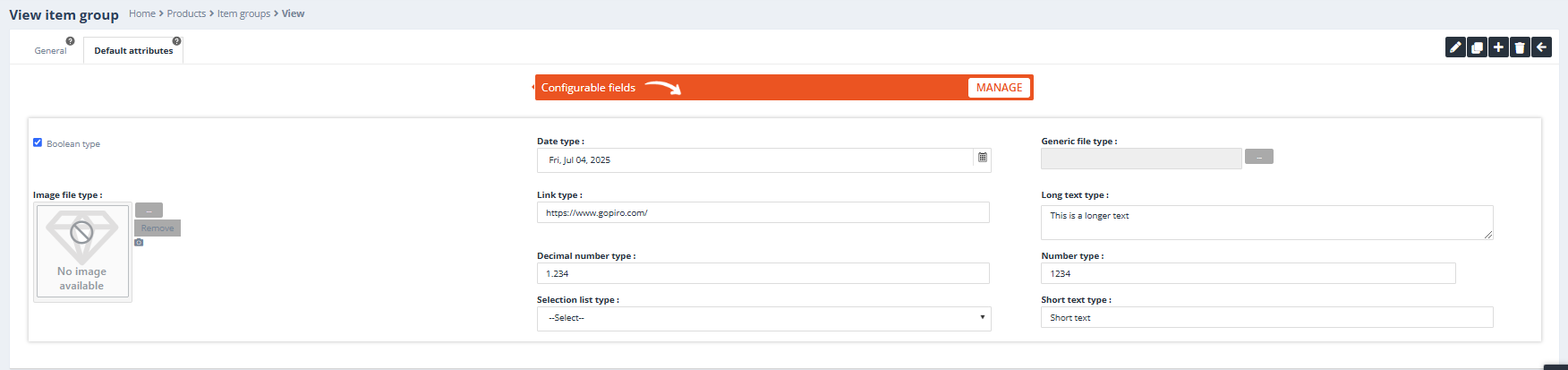The height and width of the screenshot is (370, 1568).
Task: Switch to the General tab
Action: click(x=50, y=51)
